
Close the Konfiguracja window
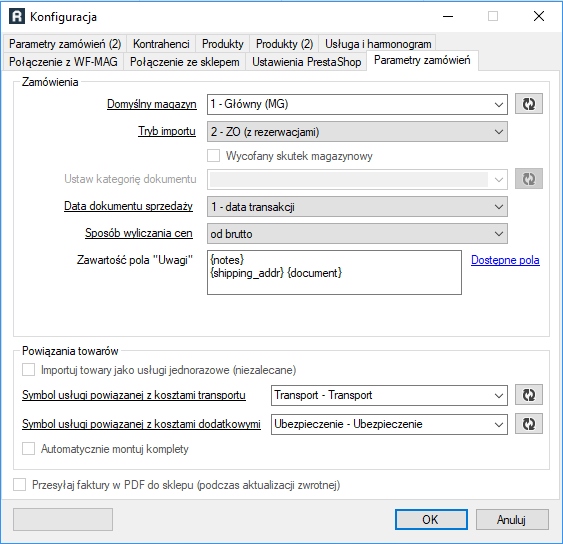[539, 16]
